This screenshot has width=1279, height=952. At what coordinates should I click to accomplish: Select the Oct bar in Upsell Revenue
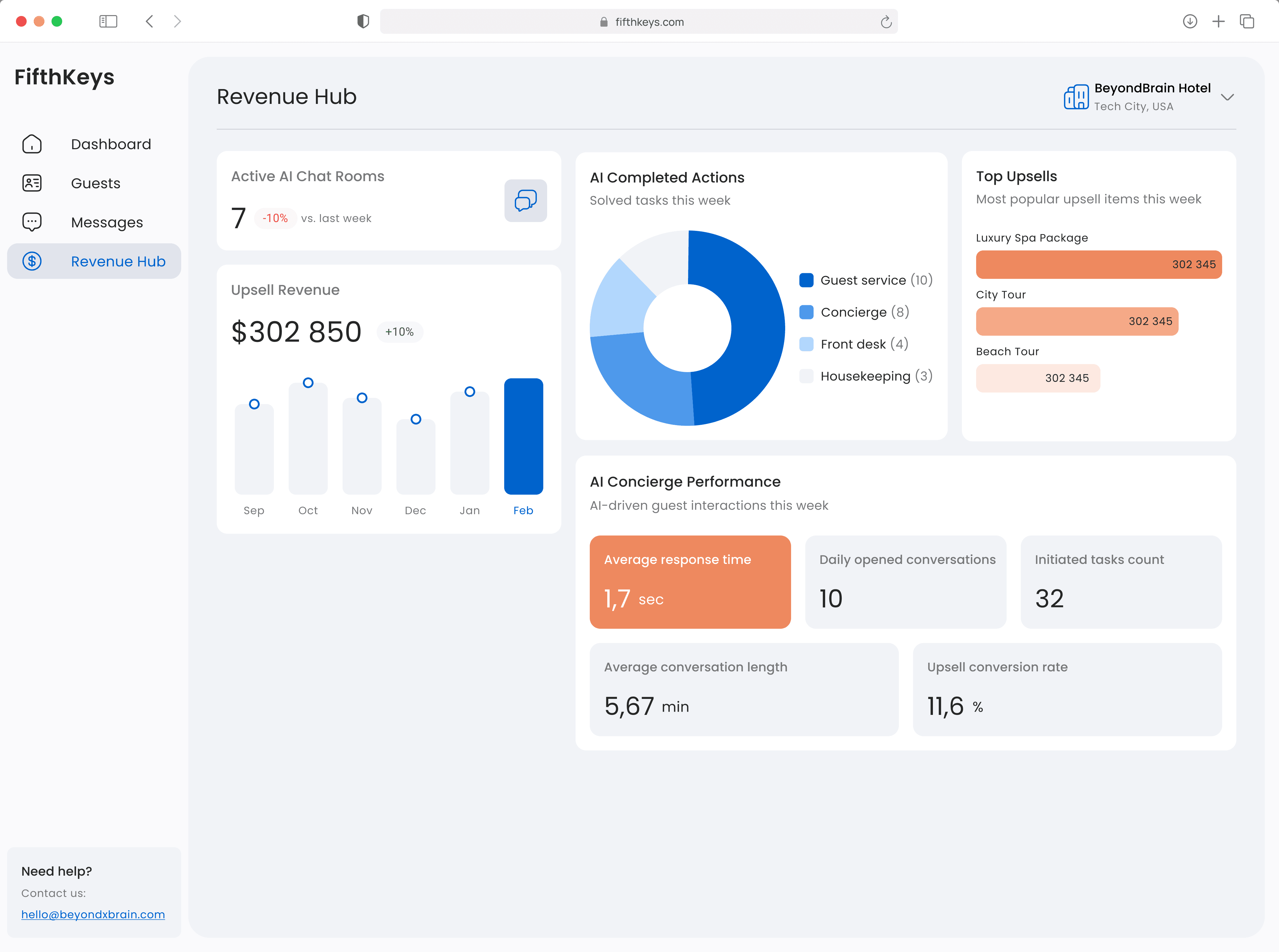pyautogui.click(x=308, y=438)
